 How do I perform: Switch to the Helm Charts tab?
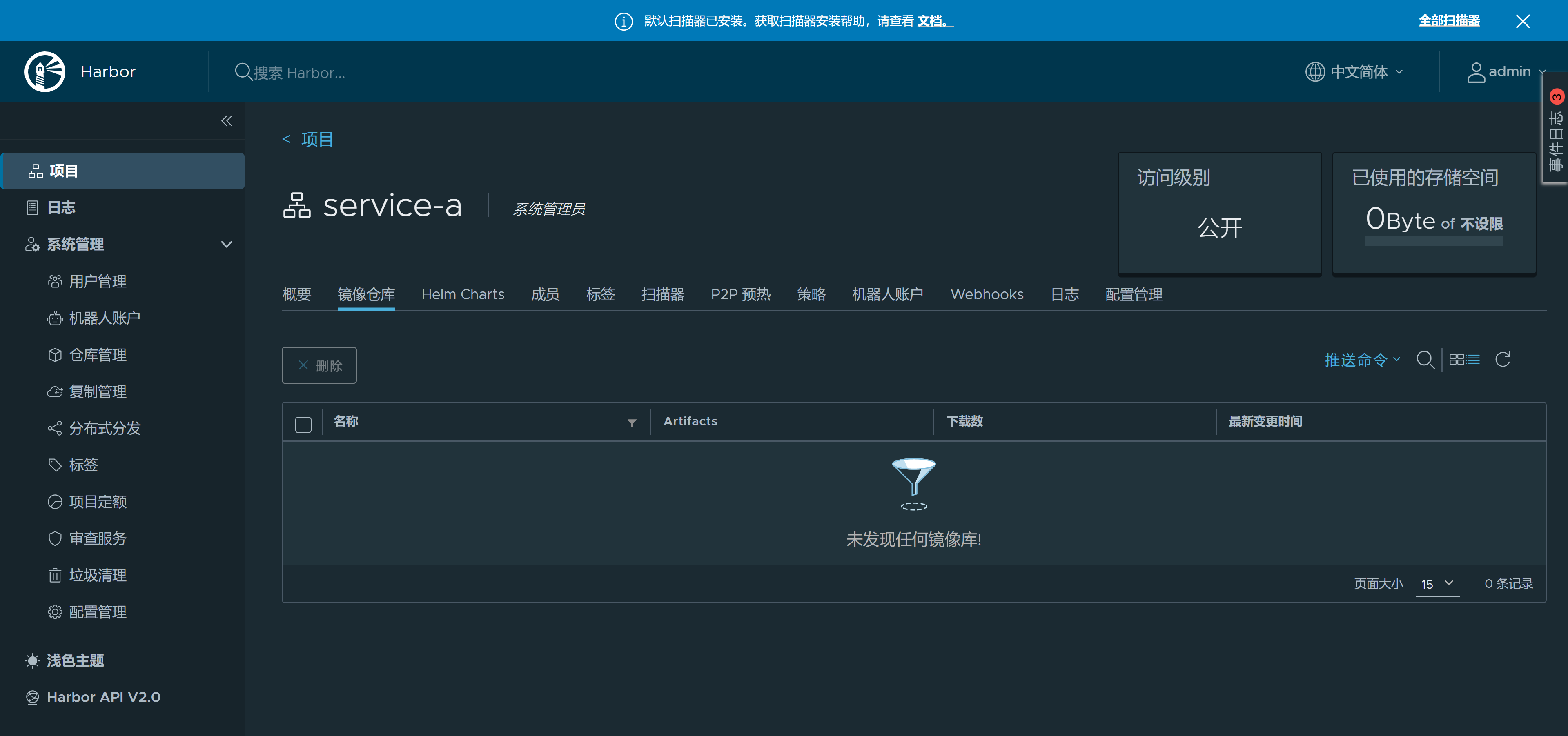coord(463,294)
